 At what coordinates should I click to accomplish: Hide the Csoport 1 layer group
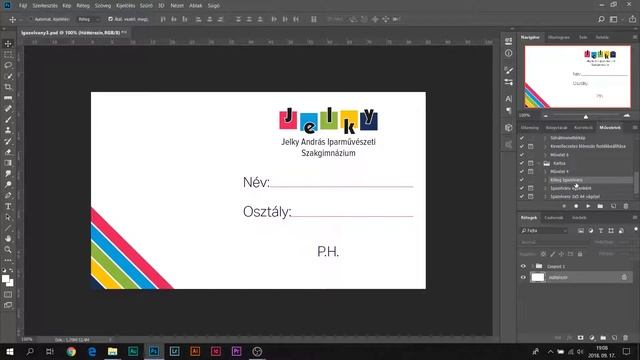(523, 266)
